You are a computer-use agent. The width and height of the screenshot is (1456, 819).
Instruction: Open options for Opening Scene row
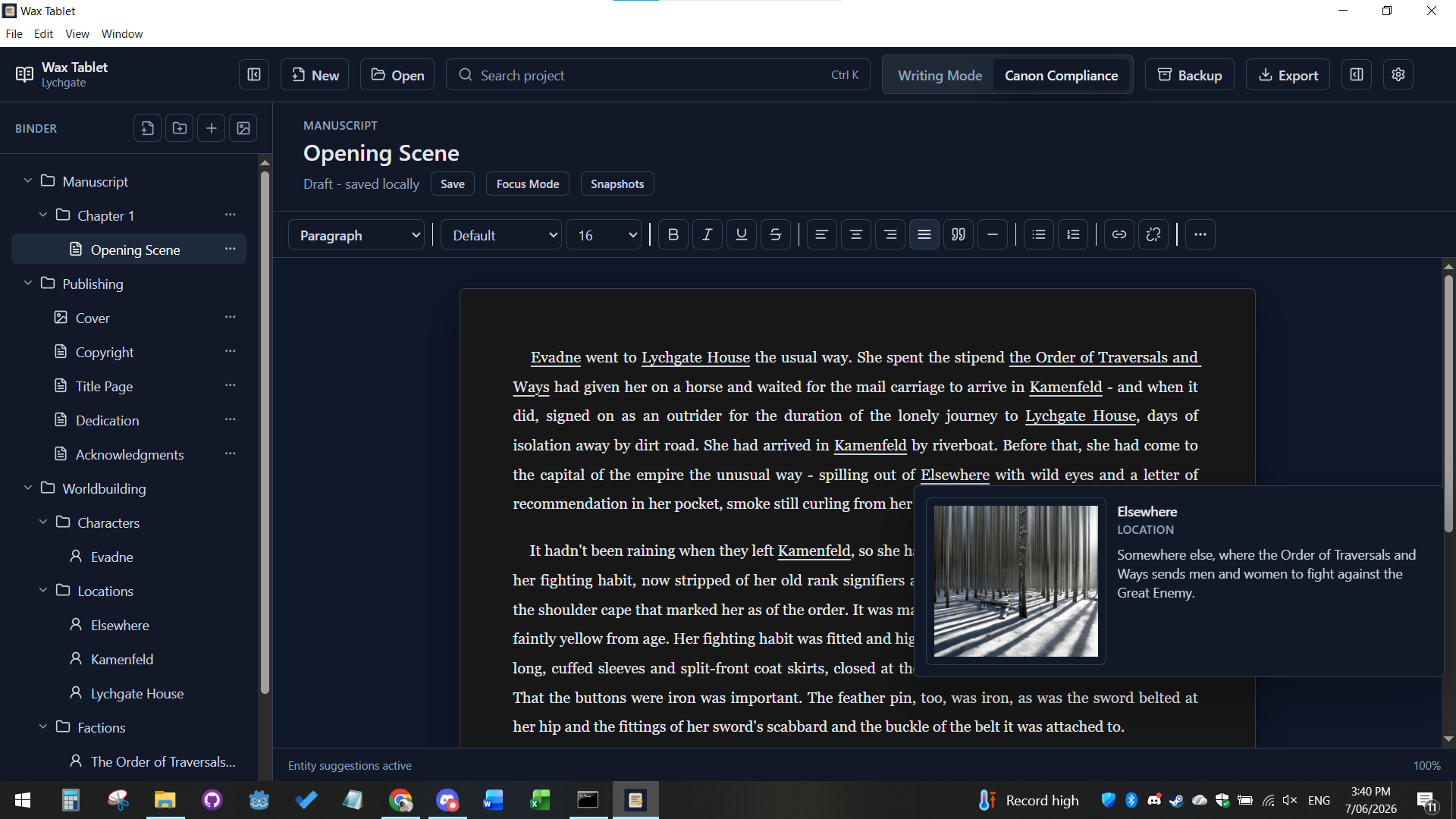point(231,249)
